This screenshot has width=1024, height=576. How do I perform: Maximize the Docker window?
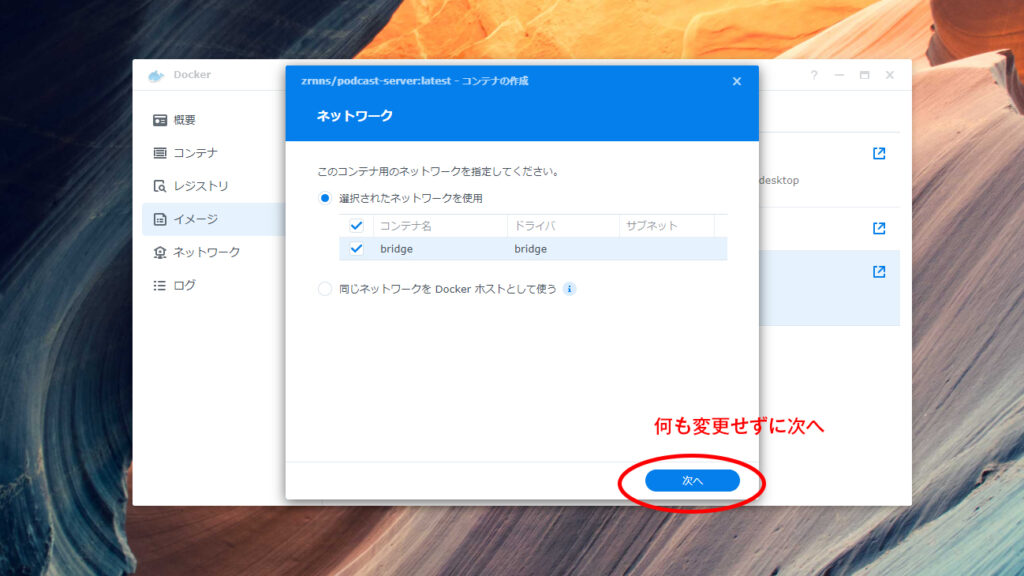click(865, 75)
